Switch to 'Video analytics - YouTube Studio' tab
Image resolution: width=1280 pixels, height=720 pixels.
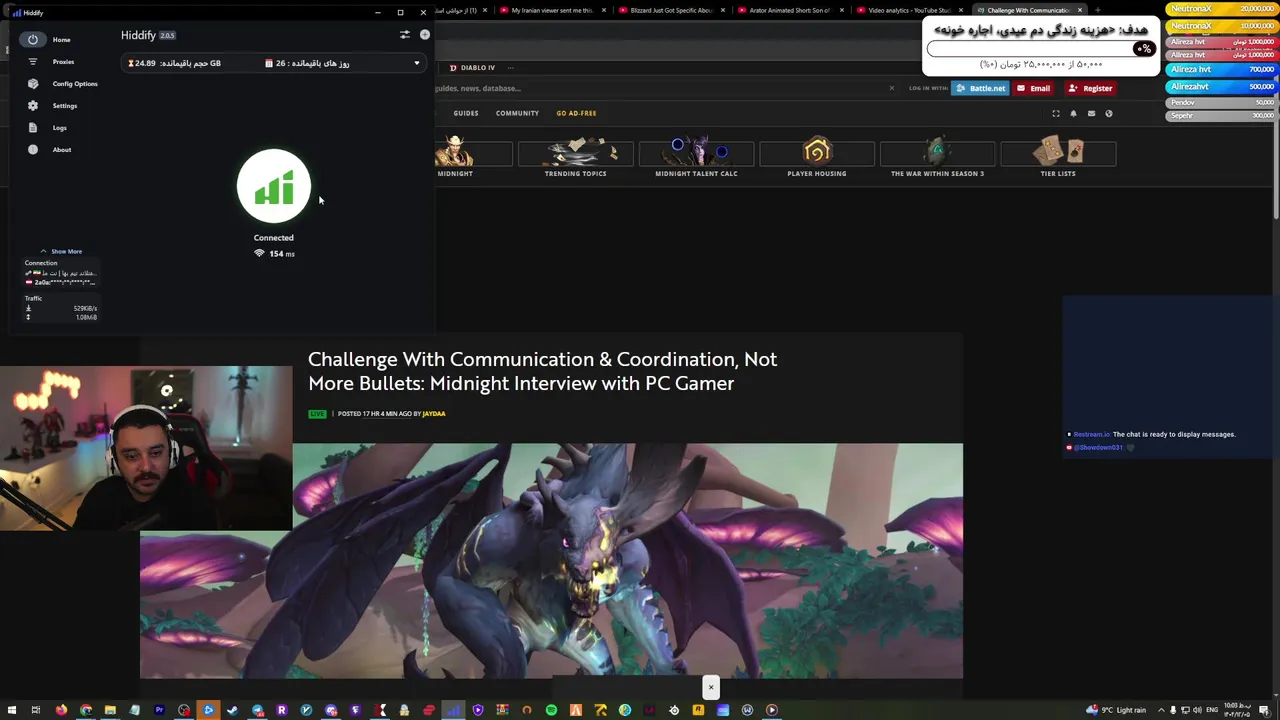point(908,10)
